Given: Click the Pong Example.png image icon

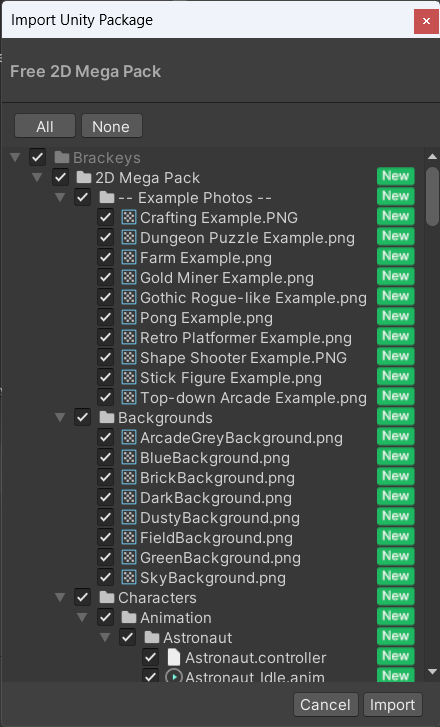Looking at the screenshot, I should pyautogui.click(x=128, y=317).
